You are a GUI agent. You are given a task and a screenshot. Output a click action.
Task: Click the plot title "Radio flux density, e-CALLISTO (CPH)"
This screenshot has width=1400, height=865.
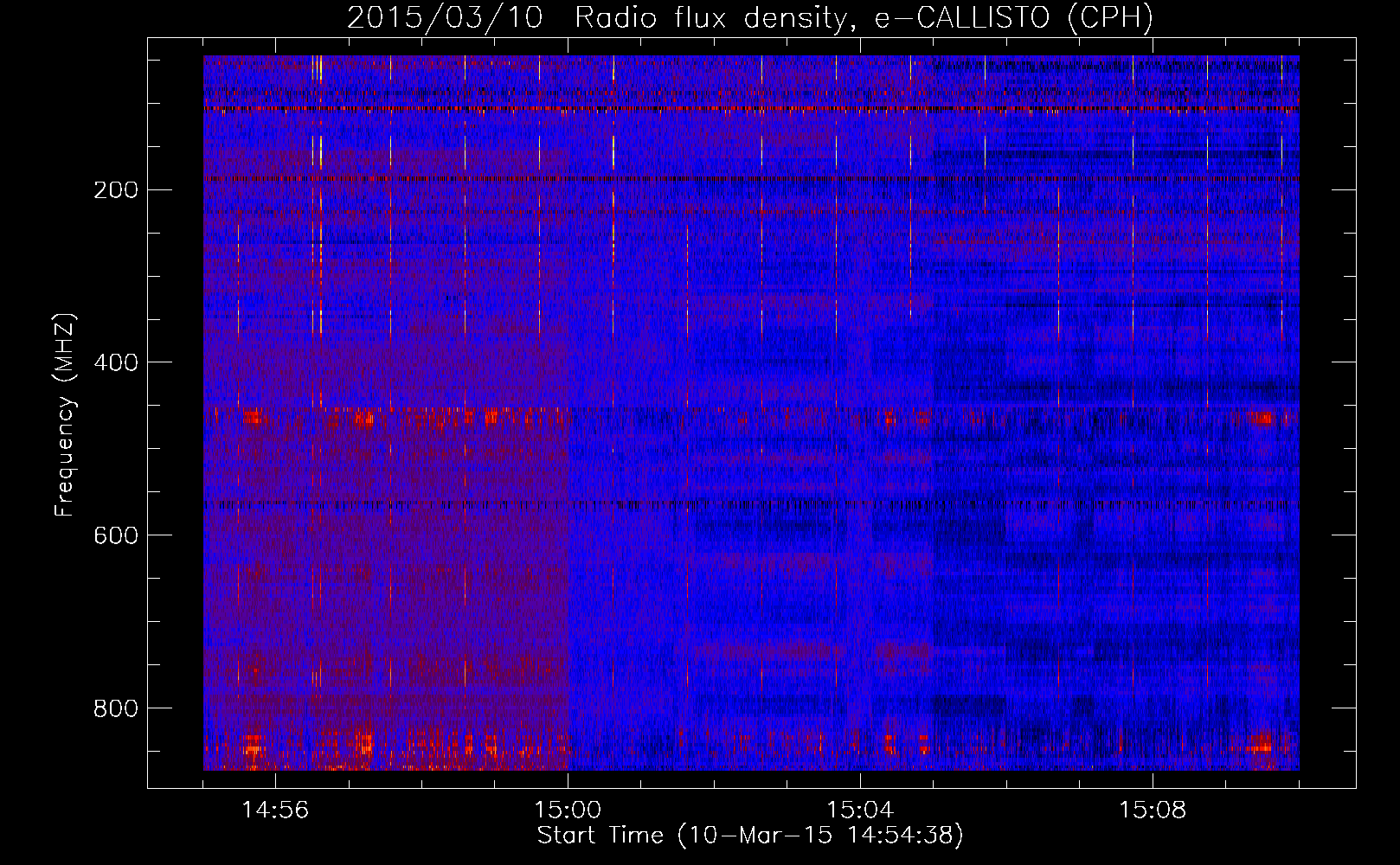pyautogui.click(x=864, y=17)
